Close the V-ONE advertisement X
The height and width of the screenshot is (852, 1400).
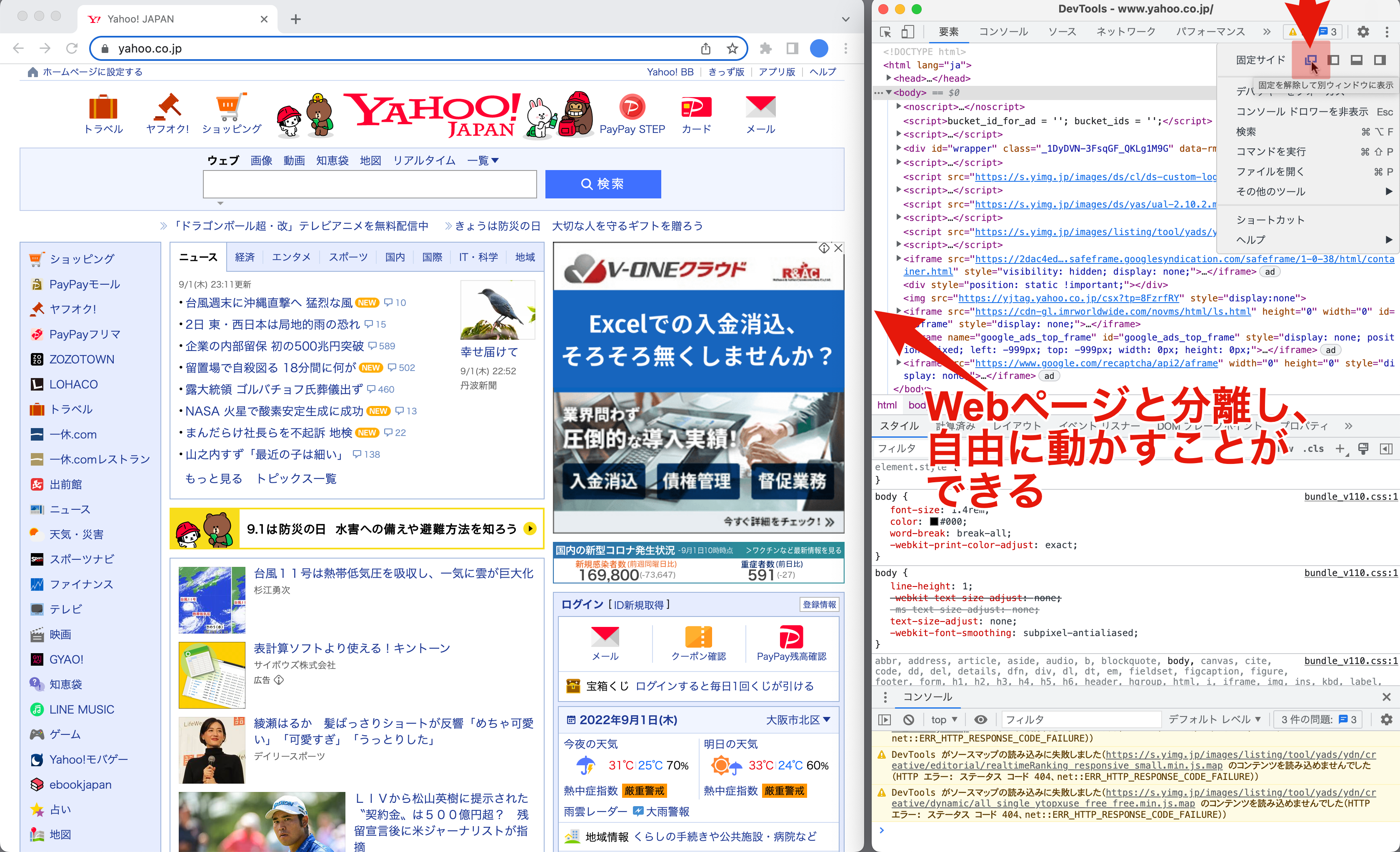(838, 248)
